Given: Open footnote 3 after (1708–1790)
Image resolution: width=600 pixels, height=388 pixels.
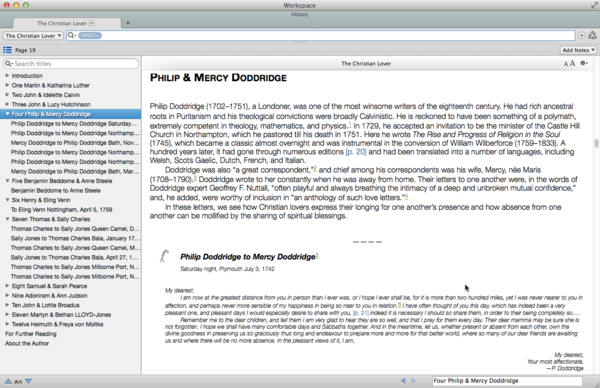Looking at the screenshot, I should point(195,178).
